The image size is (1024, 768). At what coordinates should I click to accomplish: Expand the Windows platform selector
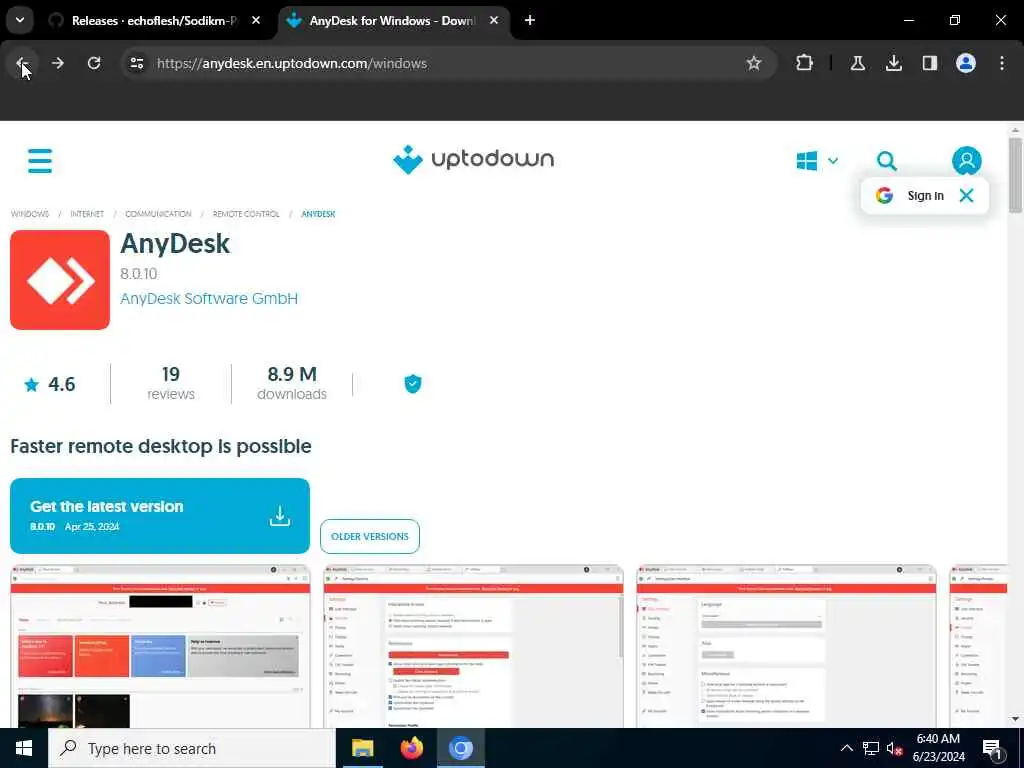817,161
